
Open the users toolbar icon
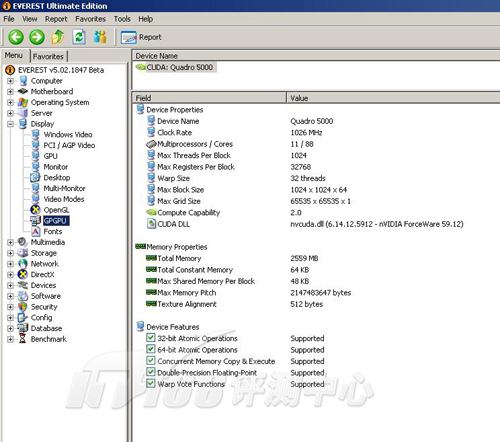100,37
